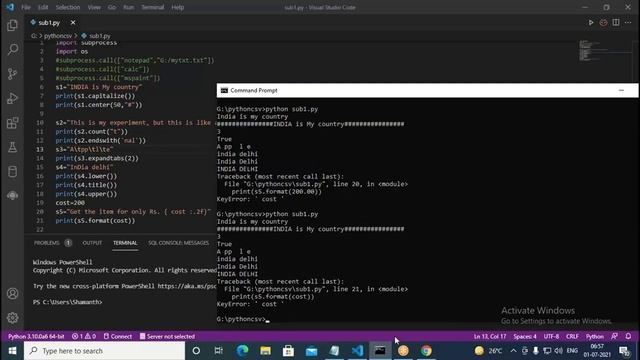Open the View menu
Screen dimensions: 640x360
pos(94,7)
